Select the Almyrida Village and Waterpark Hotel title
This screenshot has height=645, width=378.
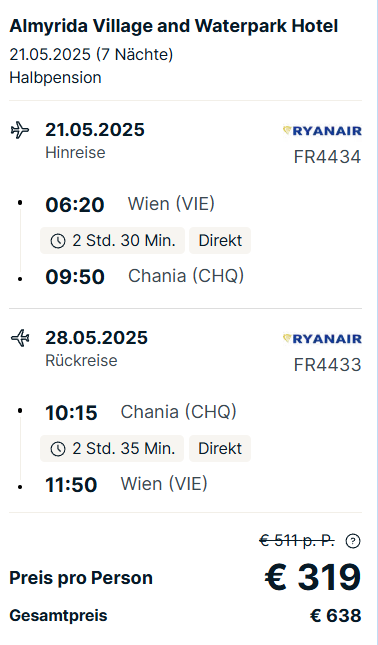174,26
